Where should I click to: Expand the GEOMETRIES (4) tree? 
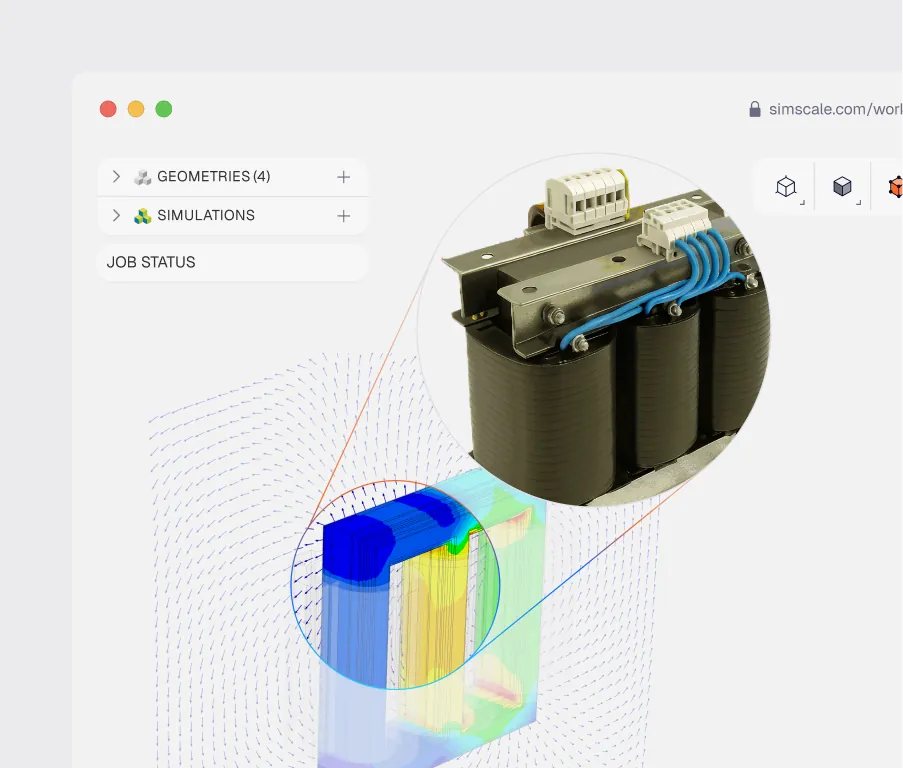116,176
